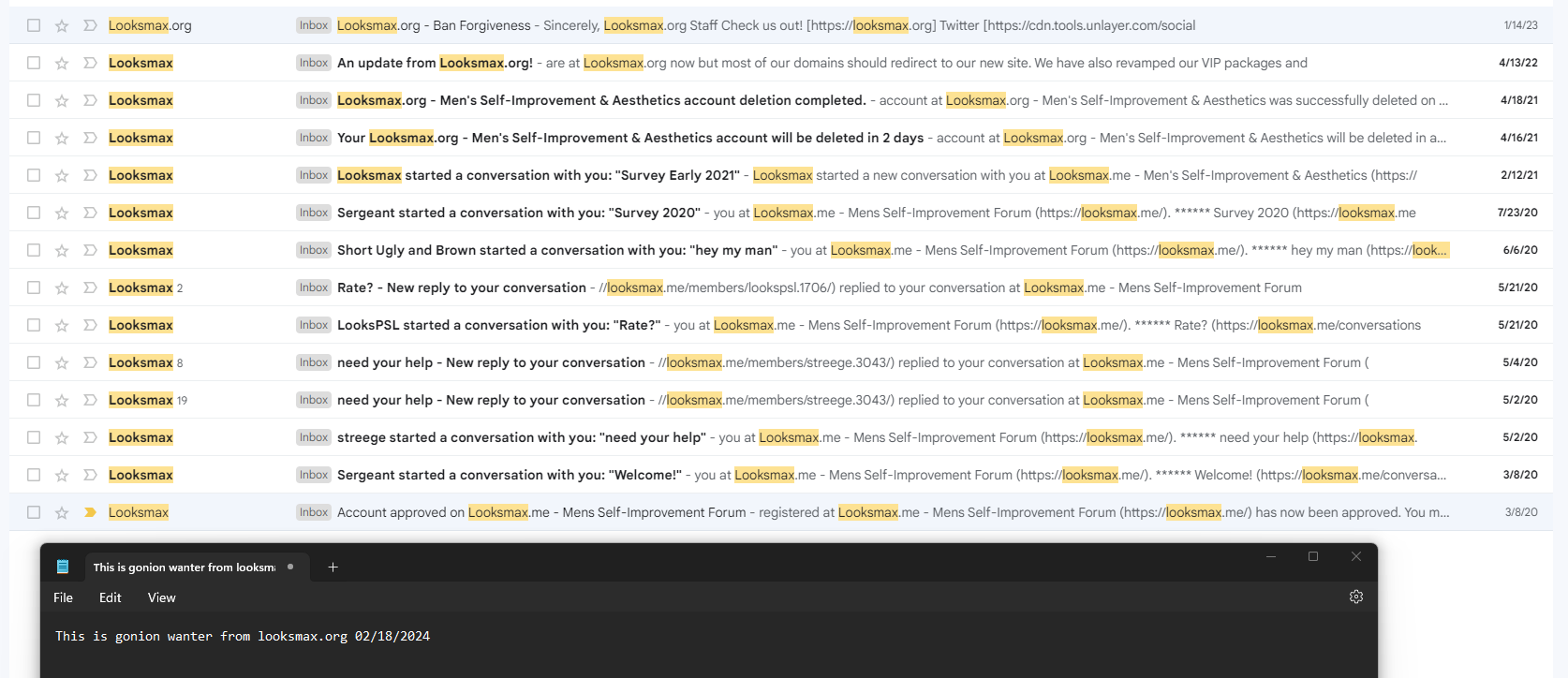Toggle importance marker on streege "need your help" started email
The width and height of the screenshot is (1568, 678).
pos(90,437)
